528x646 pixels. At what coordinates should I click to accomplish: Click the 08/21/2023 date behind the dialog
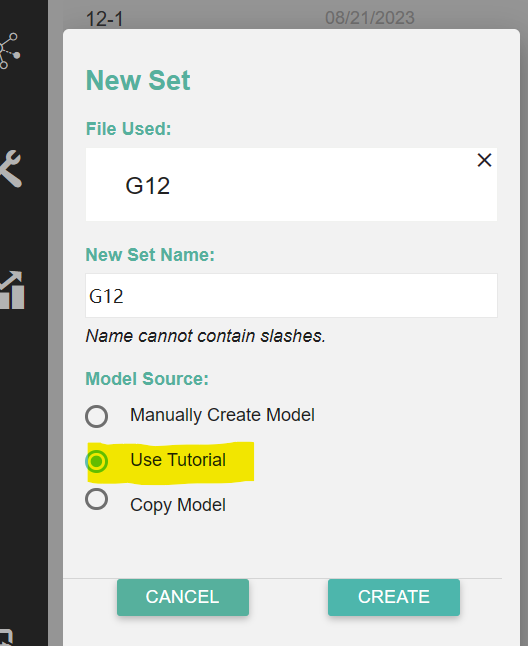pyautogui.click(x=370, y=18)
